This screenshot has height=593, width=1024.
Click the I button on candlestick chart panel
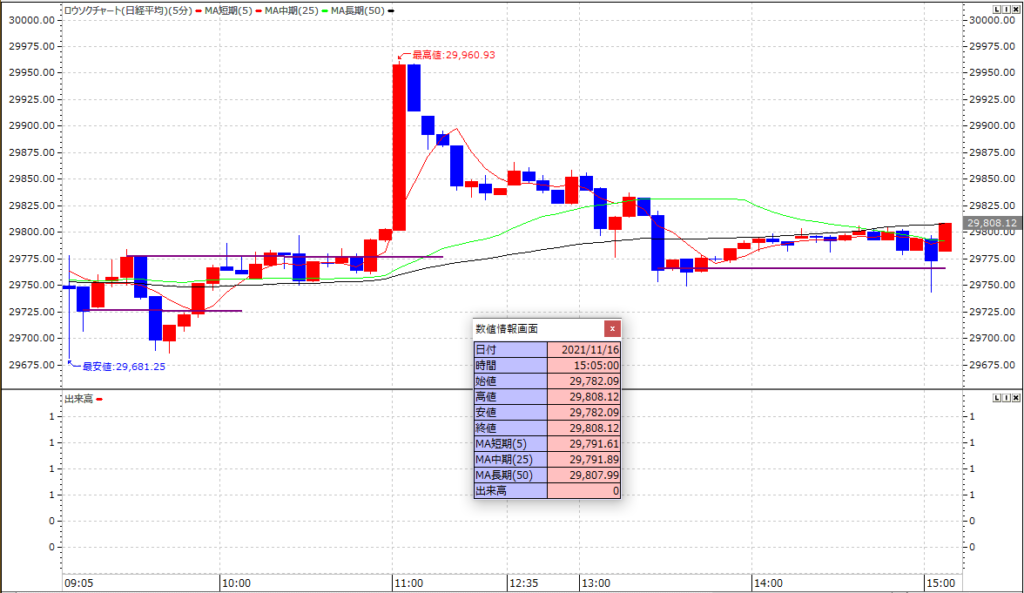[1005, 8]
